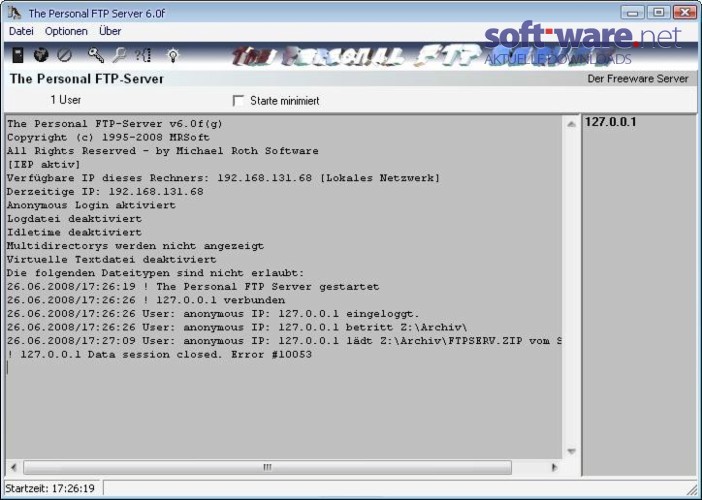702x500 pixels.
Task: Close the Personal FTP Server window
Action: tap(685, 13)
